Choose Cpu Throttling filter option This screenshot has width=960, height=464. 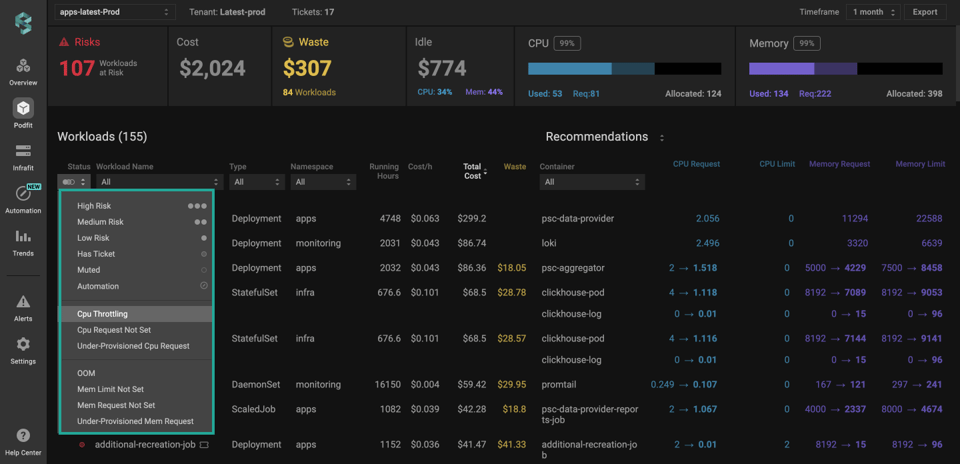(135, 314)
